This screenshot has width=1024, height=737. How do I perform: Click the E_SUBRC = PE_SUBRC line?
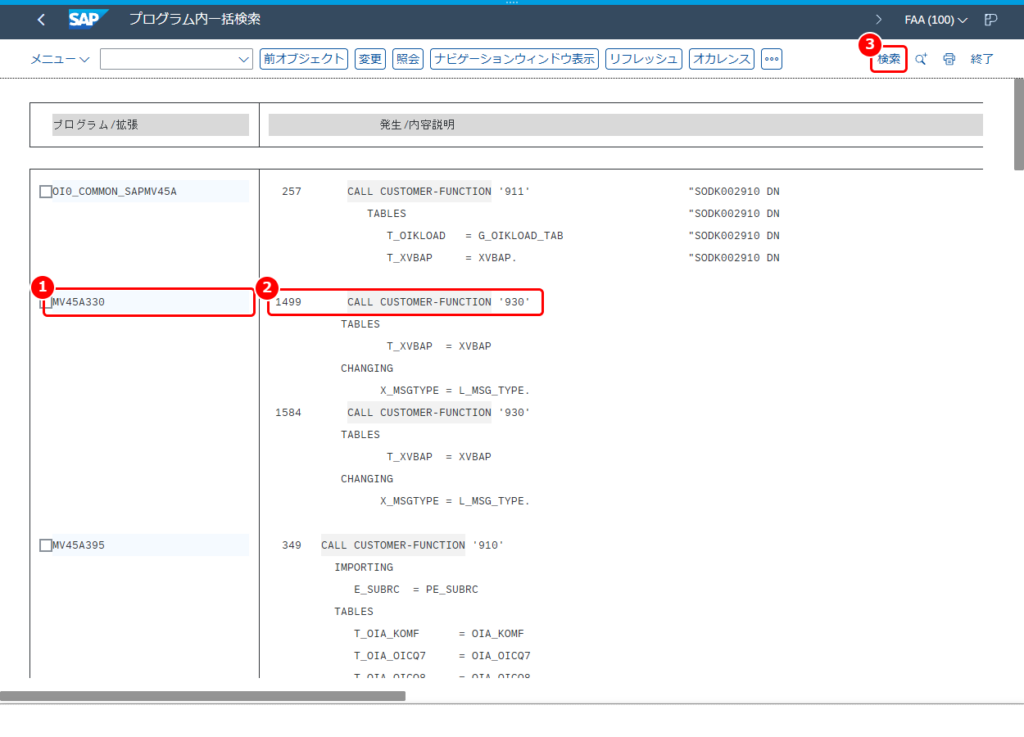tap(416, 589)
